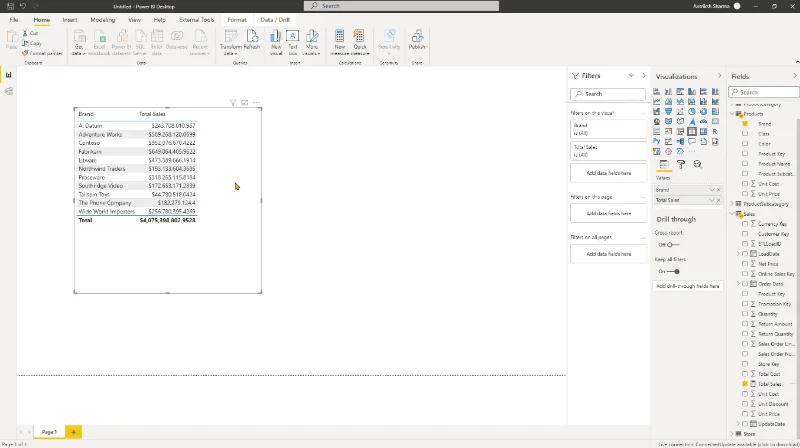Check the Net Price field checkbox
Image resolution: width=800 pixels, height=448 pixels.
click(x=745, y=264)
